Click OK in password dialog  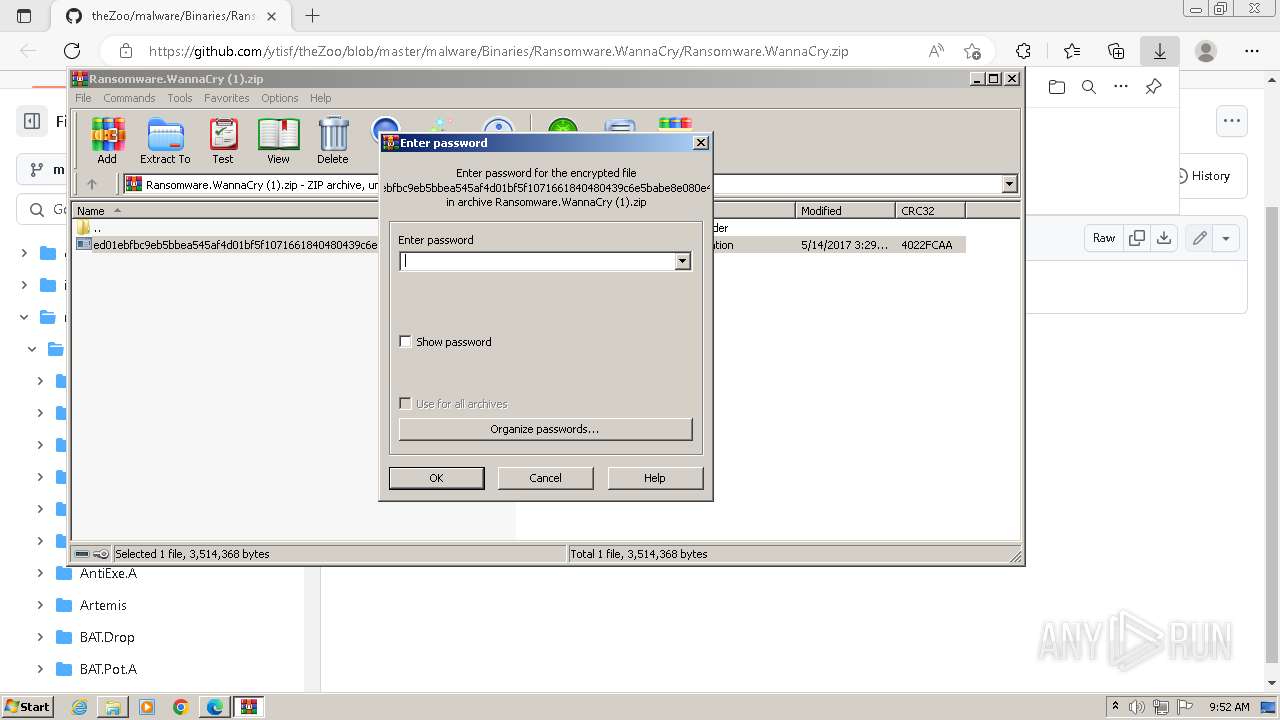point(436,478)
